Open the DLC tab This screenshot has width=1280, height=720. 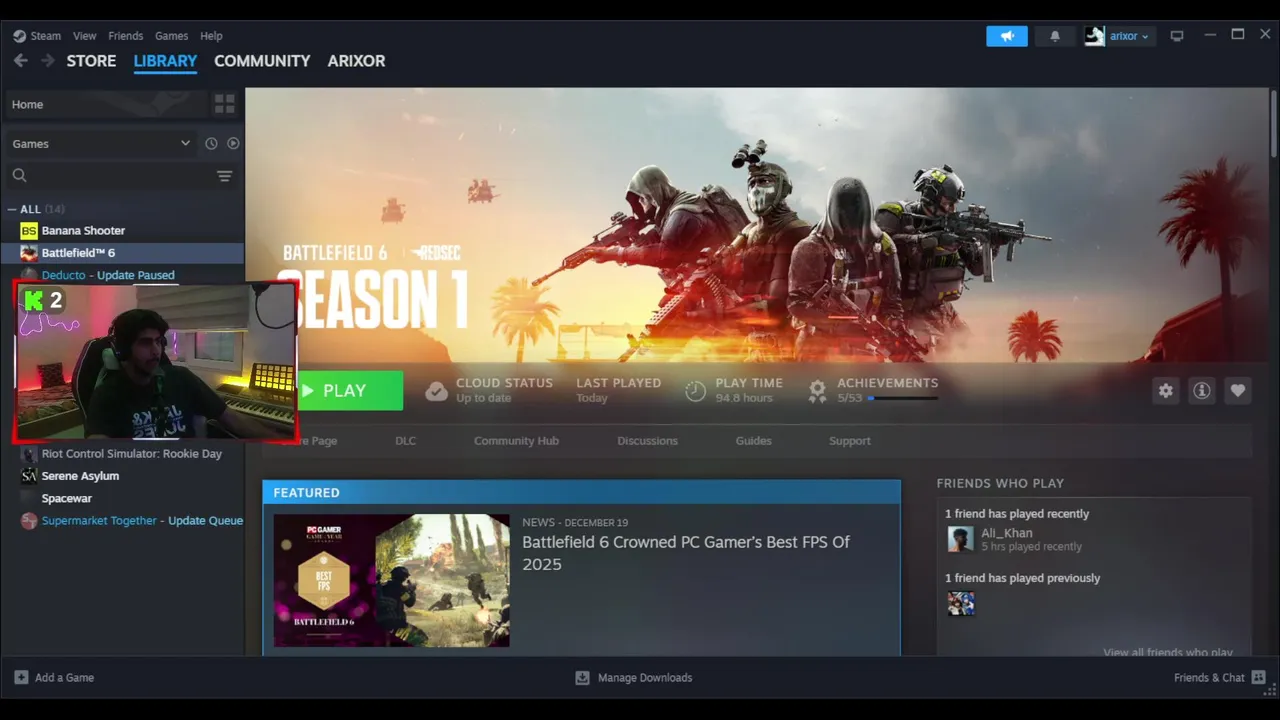coord(405,441)
